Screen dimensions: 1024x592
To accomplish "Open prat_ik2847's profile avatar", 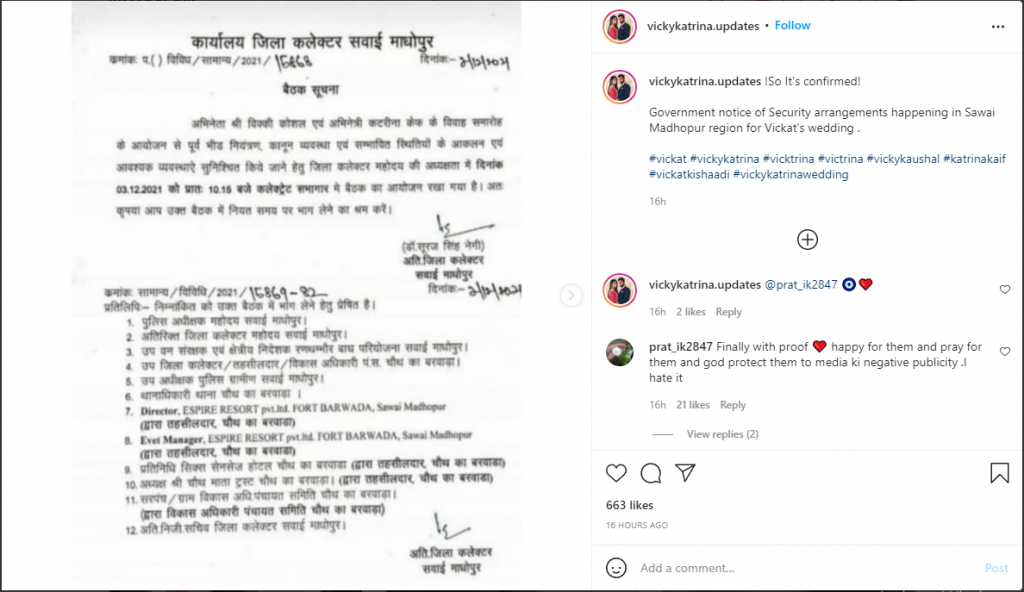I will tap(619, 353).
